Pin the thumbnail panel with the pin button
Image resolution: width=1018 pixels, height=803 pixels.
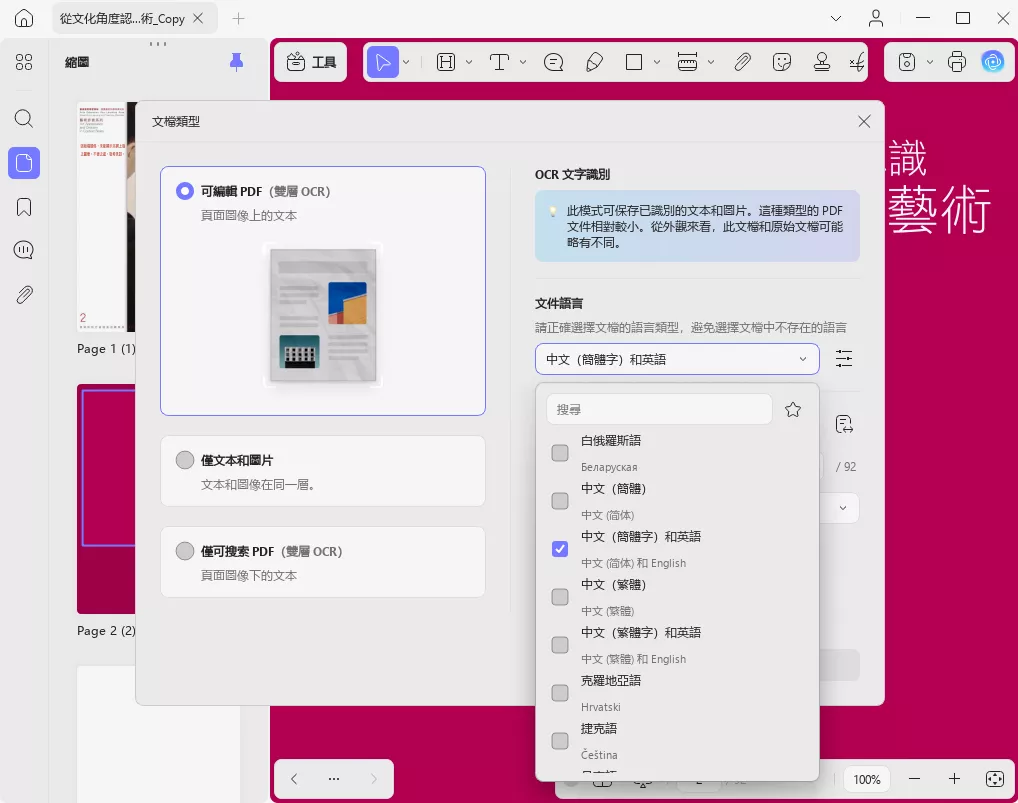click(x=236, y=61)
